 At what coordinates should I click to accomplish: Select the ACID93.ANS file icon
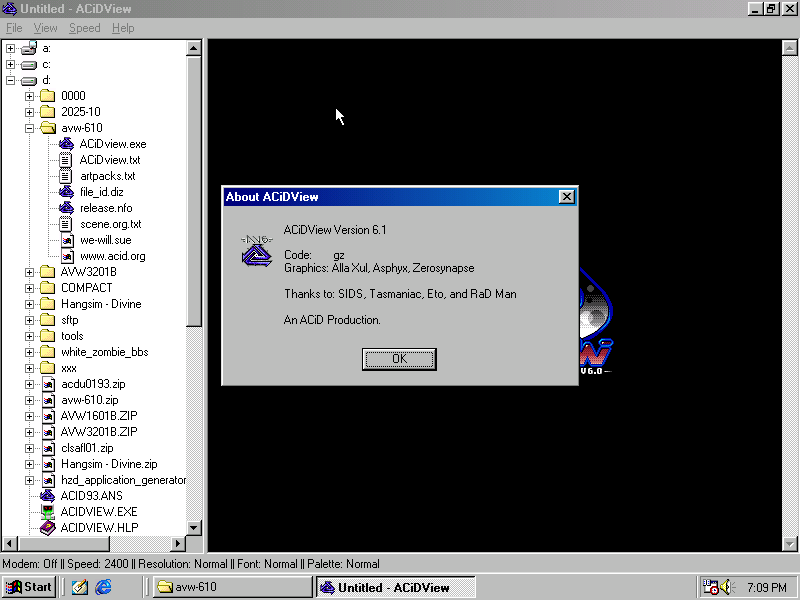pos(47,496)
